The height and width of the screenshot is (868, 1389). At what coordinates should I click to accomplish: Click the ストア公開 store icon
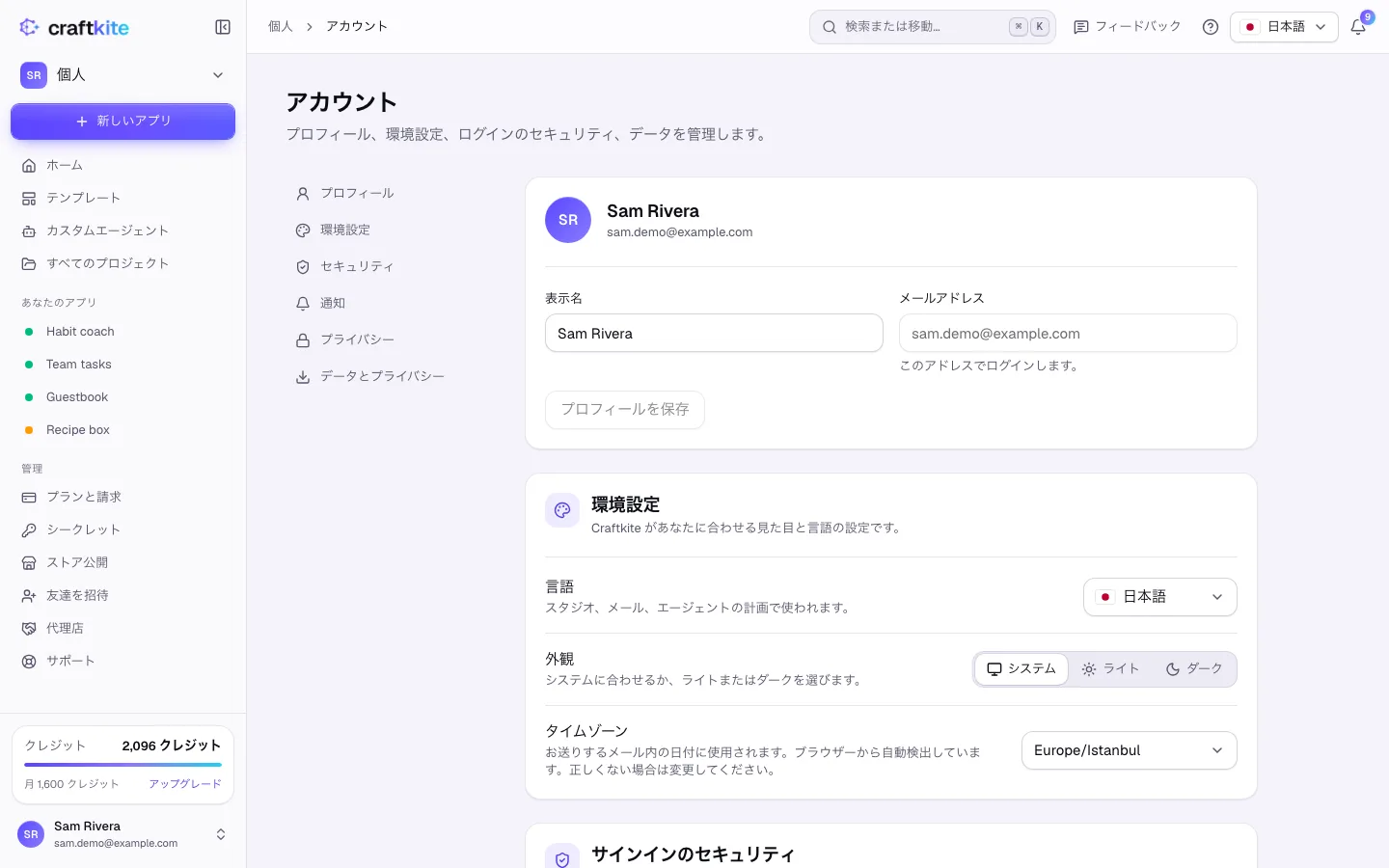(29, 562)
